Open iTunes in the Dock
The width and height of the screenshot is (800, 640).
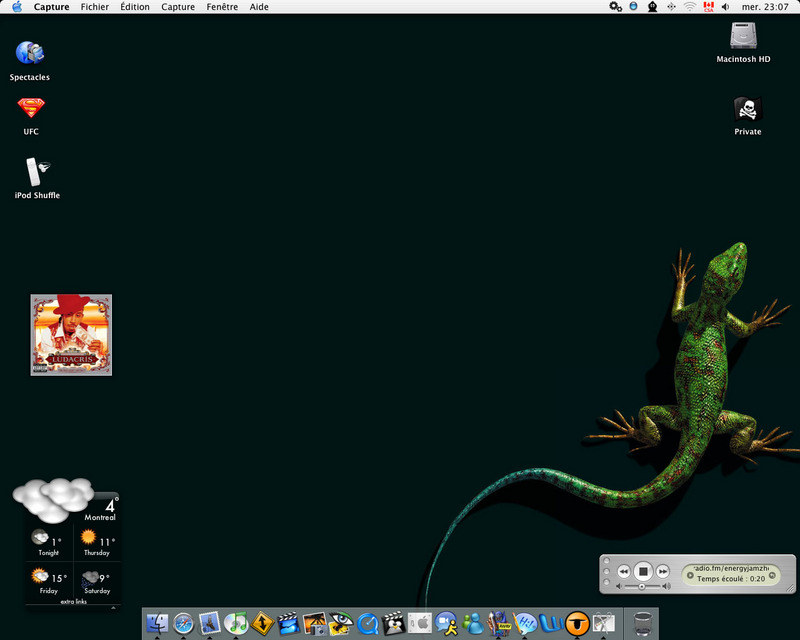[236, 624]
